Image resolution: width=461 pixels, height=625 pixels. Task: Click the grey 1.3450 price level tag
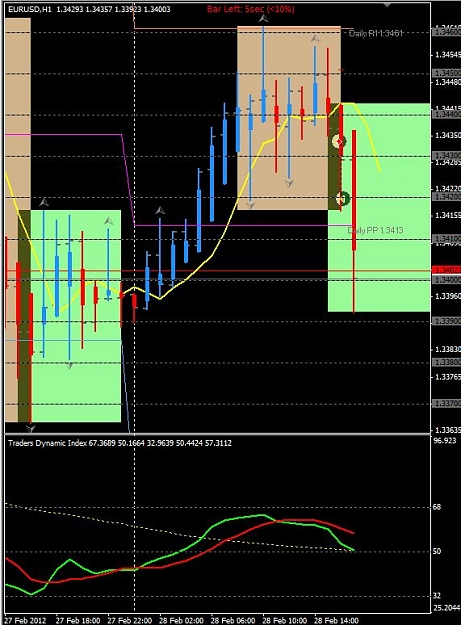447,73
